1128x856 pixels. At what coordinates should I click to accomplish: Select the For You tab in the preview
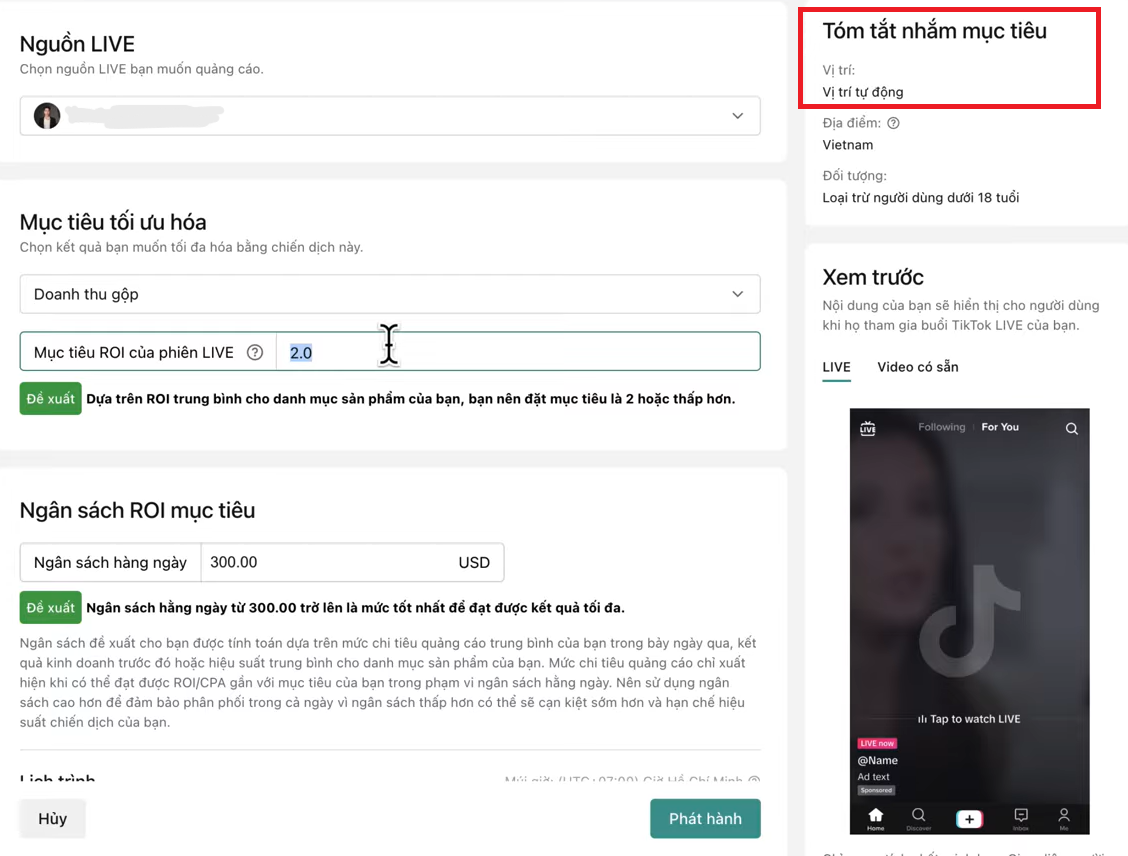[x=1000, y=426]
